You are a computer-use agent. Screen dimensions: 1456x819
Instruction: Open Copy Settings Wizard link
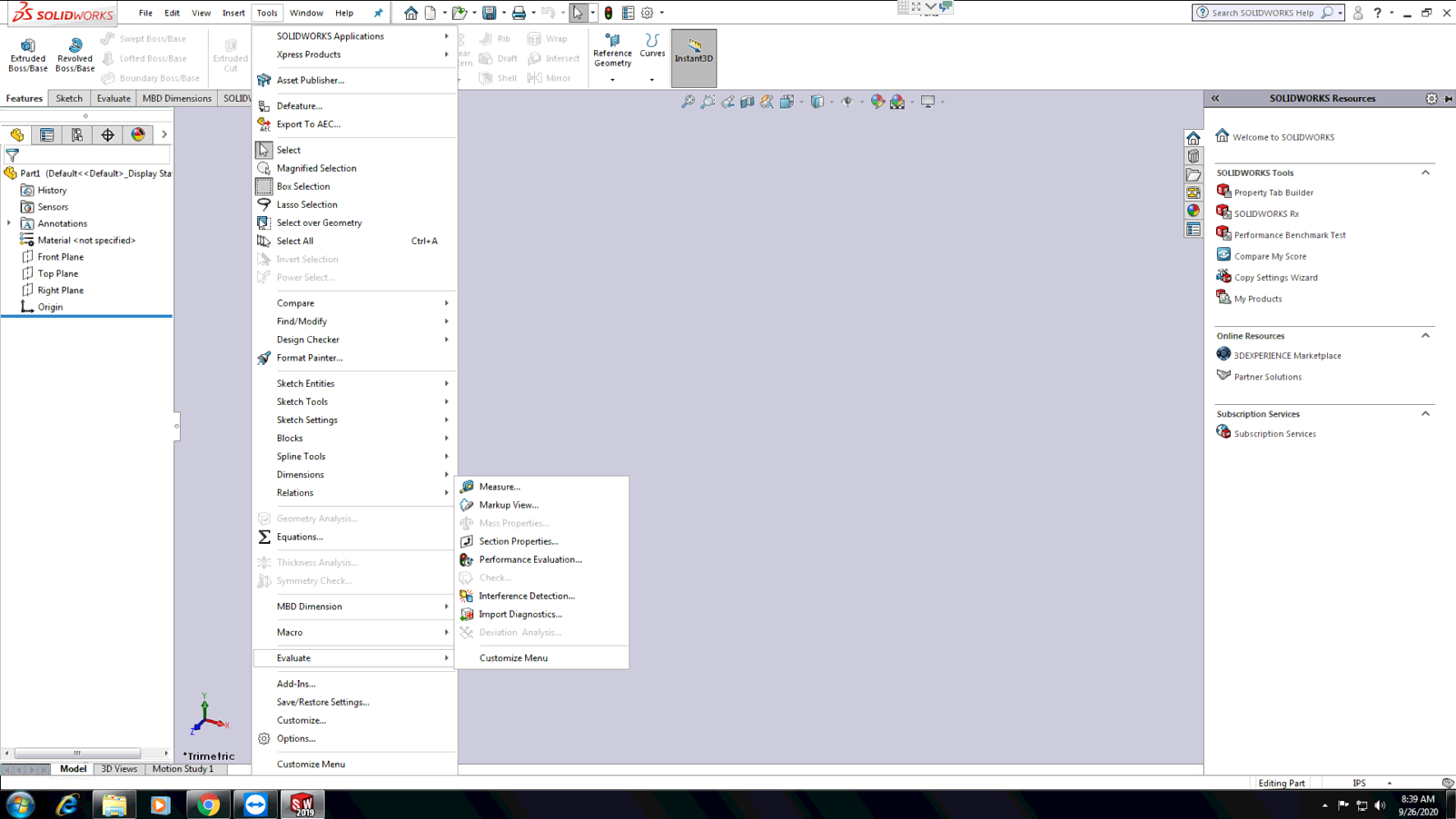1275,278
